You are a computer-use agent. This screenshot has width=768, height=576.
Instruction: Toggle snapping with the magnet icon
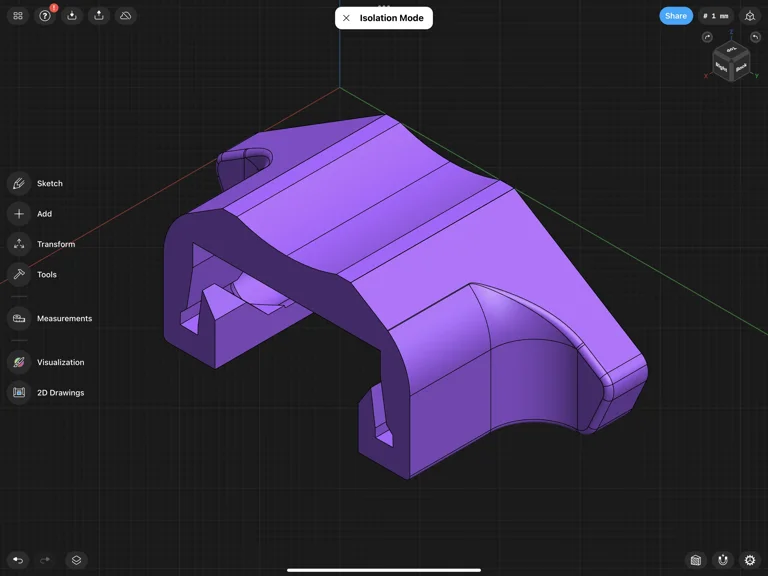(723, 560)
